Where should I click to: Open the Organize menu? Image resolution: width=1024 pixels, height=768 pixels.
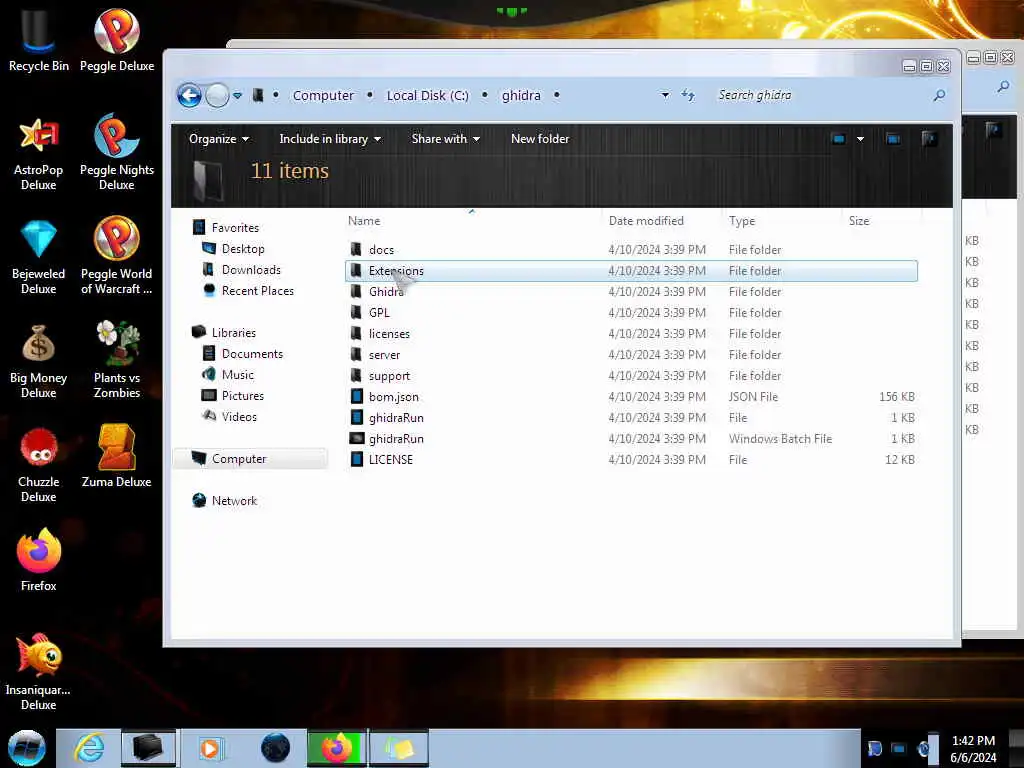pos(219,138)
